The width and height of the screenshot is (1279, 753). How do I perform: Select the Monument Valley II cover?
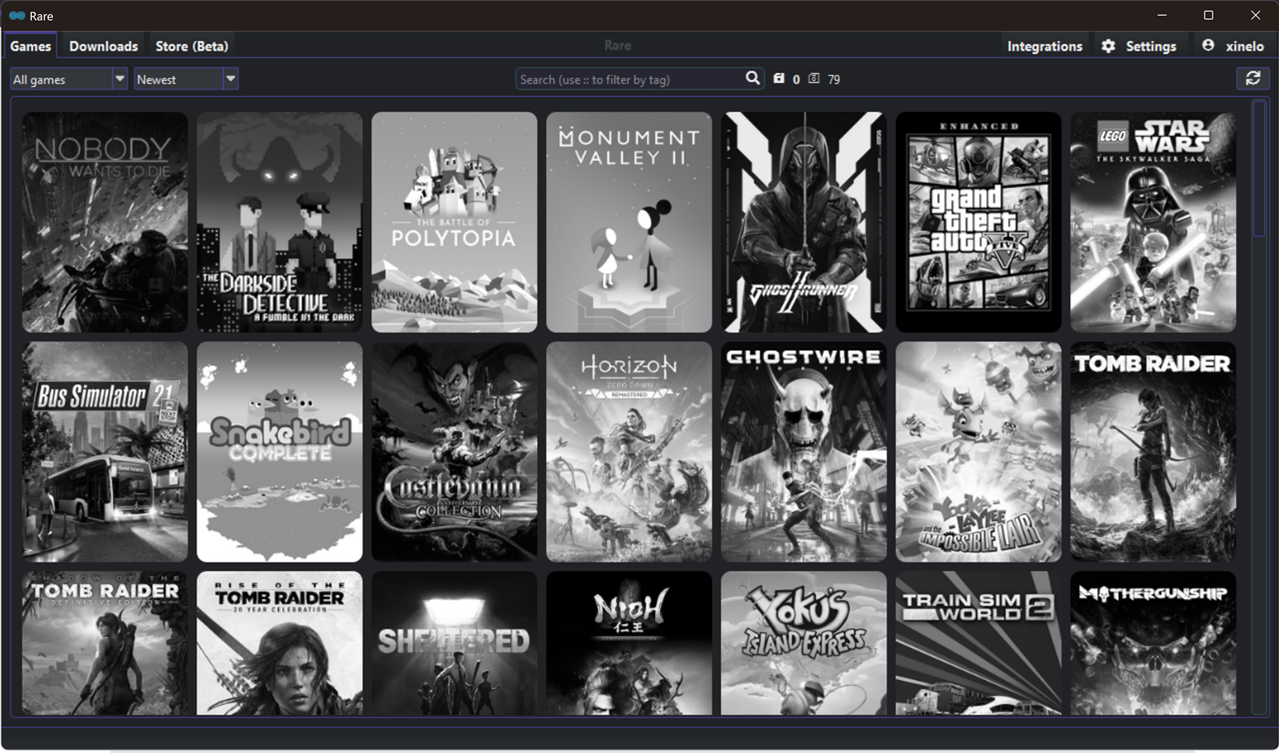tap(629, 222)
